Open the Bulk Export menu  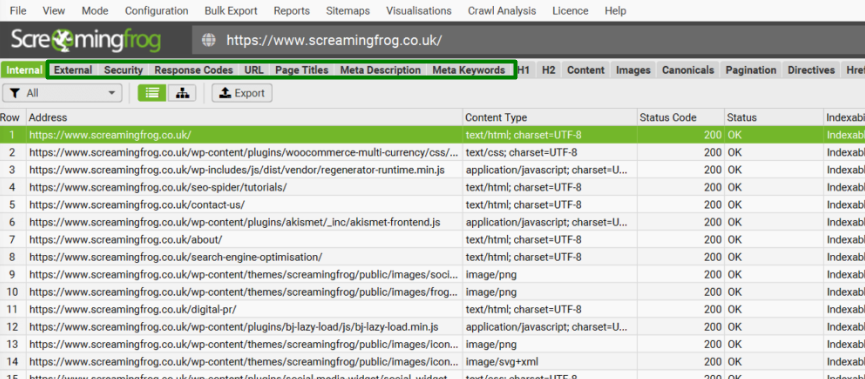click(231, 10)
